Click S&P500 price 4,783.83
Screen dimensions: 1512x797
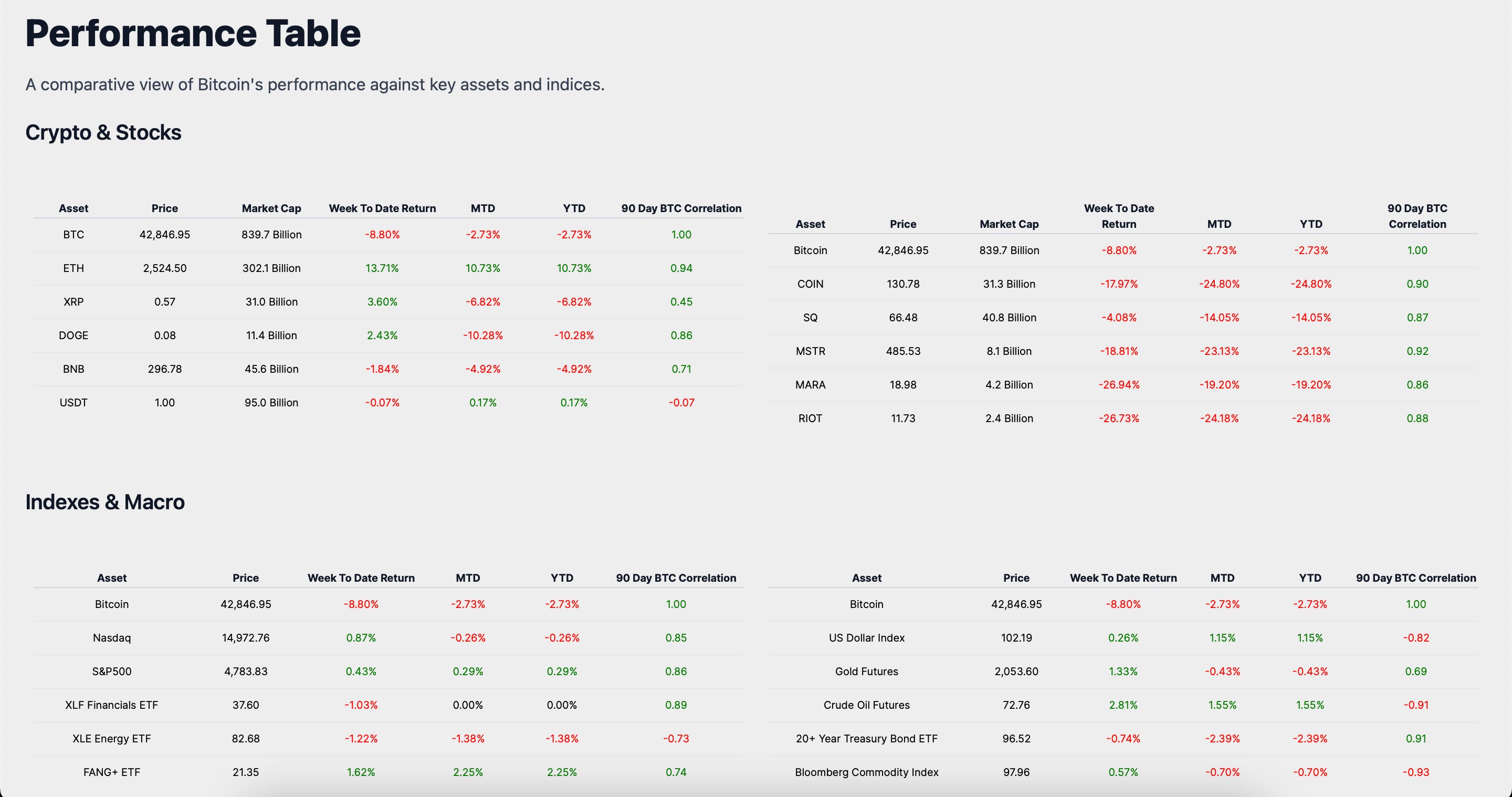pyautogui.click(x=245, y=672)
